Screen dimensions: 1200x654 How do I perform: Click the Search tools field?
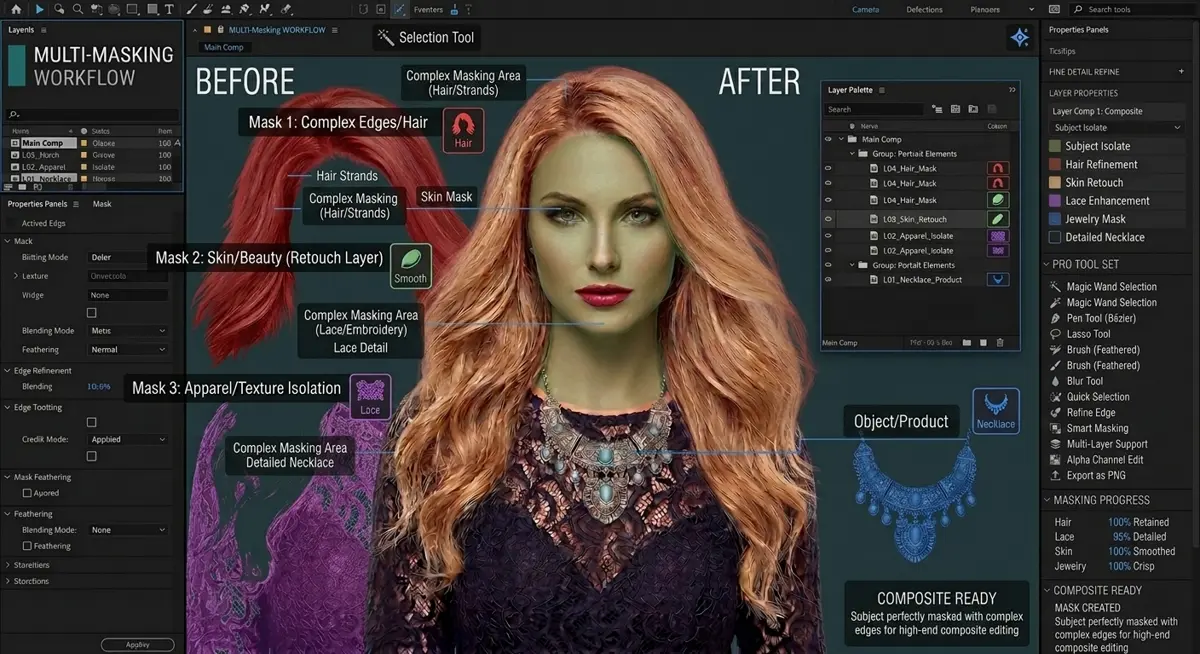[x=1135, y=10]
